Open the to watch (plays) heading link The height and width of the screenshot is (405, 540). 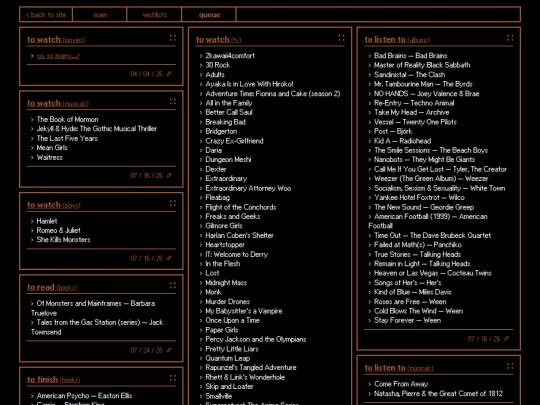click(x=53, y=205)
